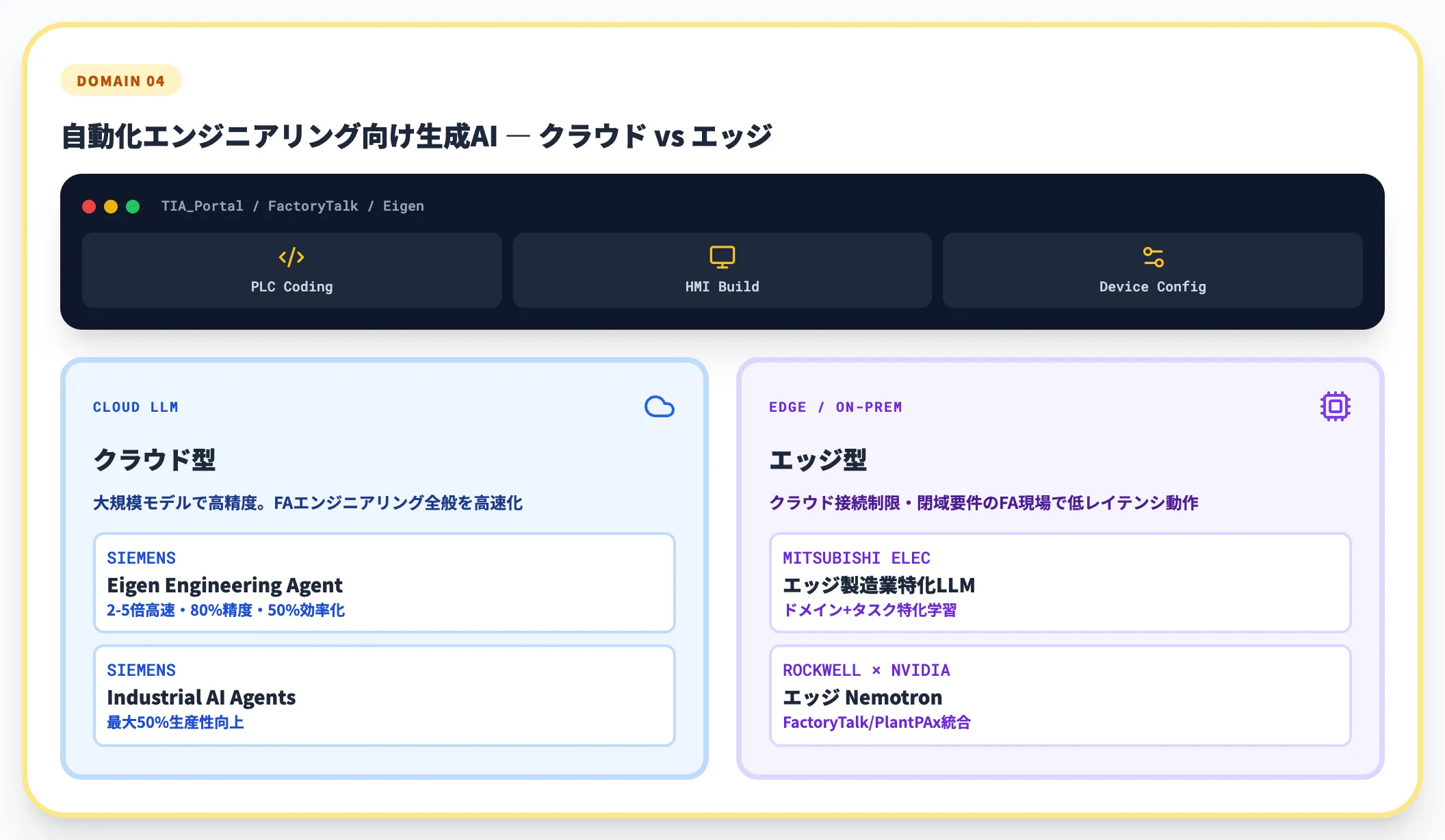Click the SIEMENS label above Industrial AI Agents

142,670
